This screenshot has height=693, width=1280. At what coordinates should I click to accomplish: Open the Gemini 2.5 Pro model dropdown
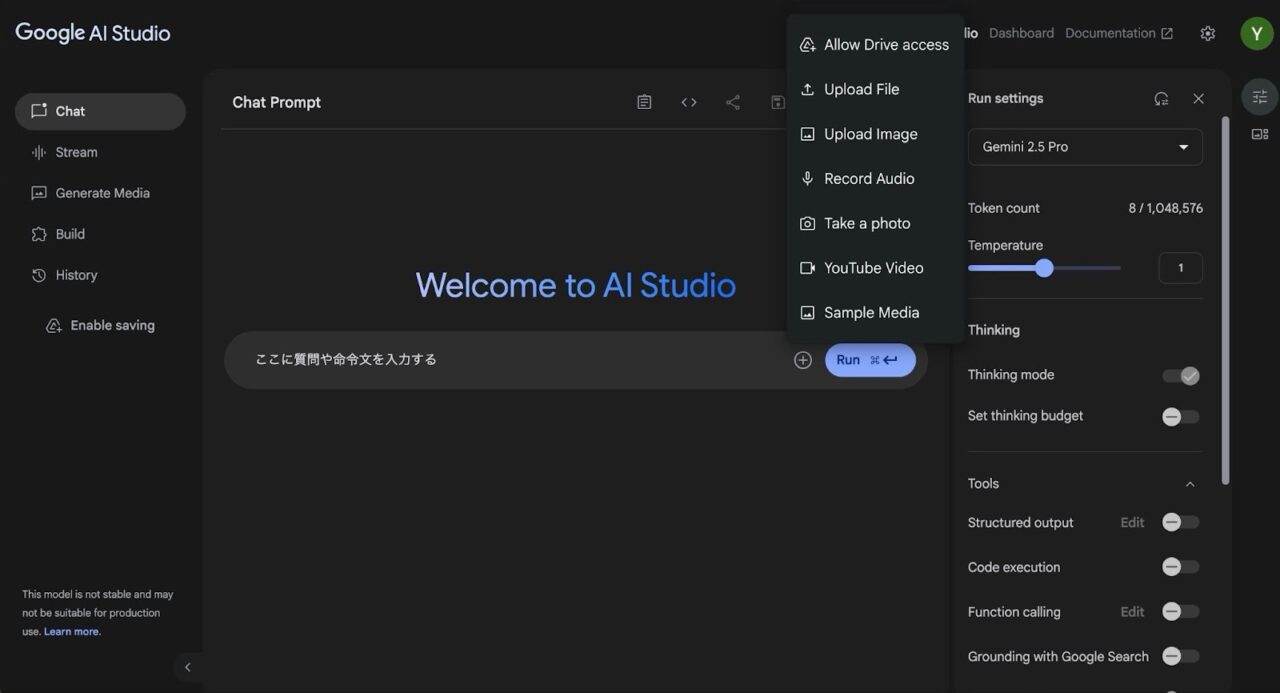(x=1085, y=147)
